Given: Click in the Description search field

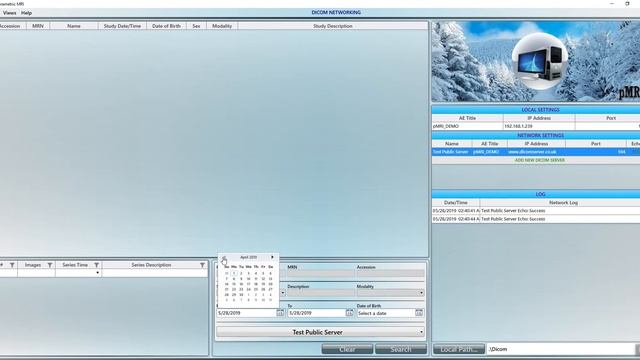Looking at the screenshot, I should pyautogui.click(x=320, y=293).
